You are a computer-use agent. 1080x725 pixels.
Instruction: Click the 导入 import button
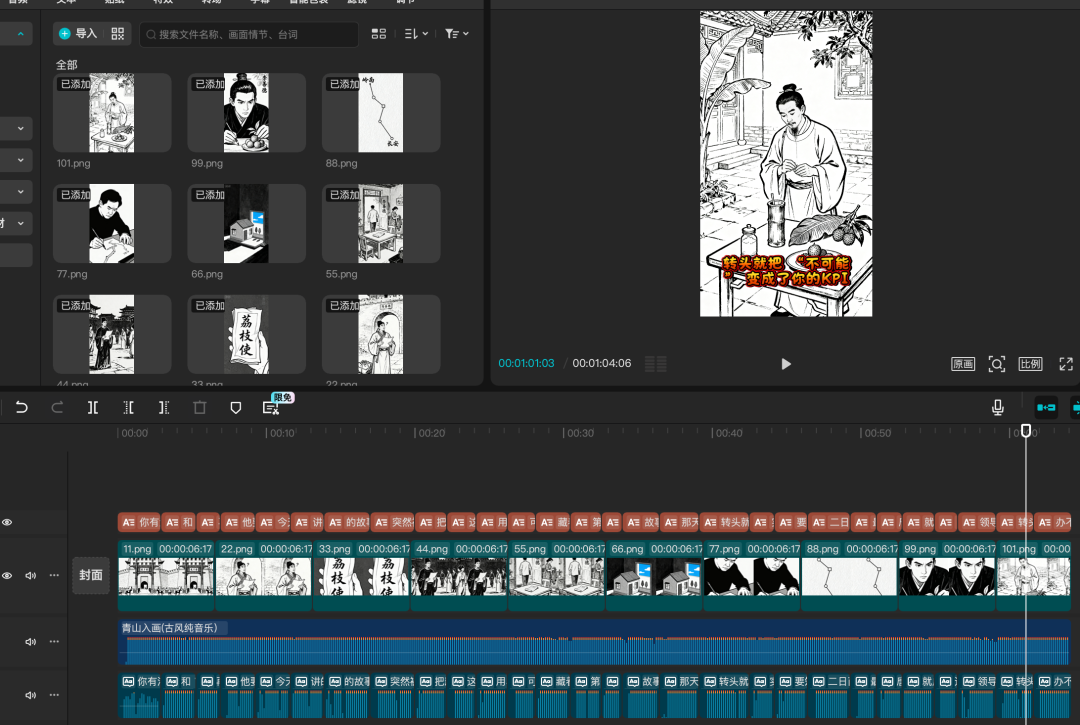(78, 34)
